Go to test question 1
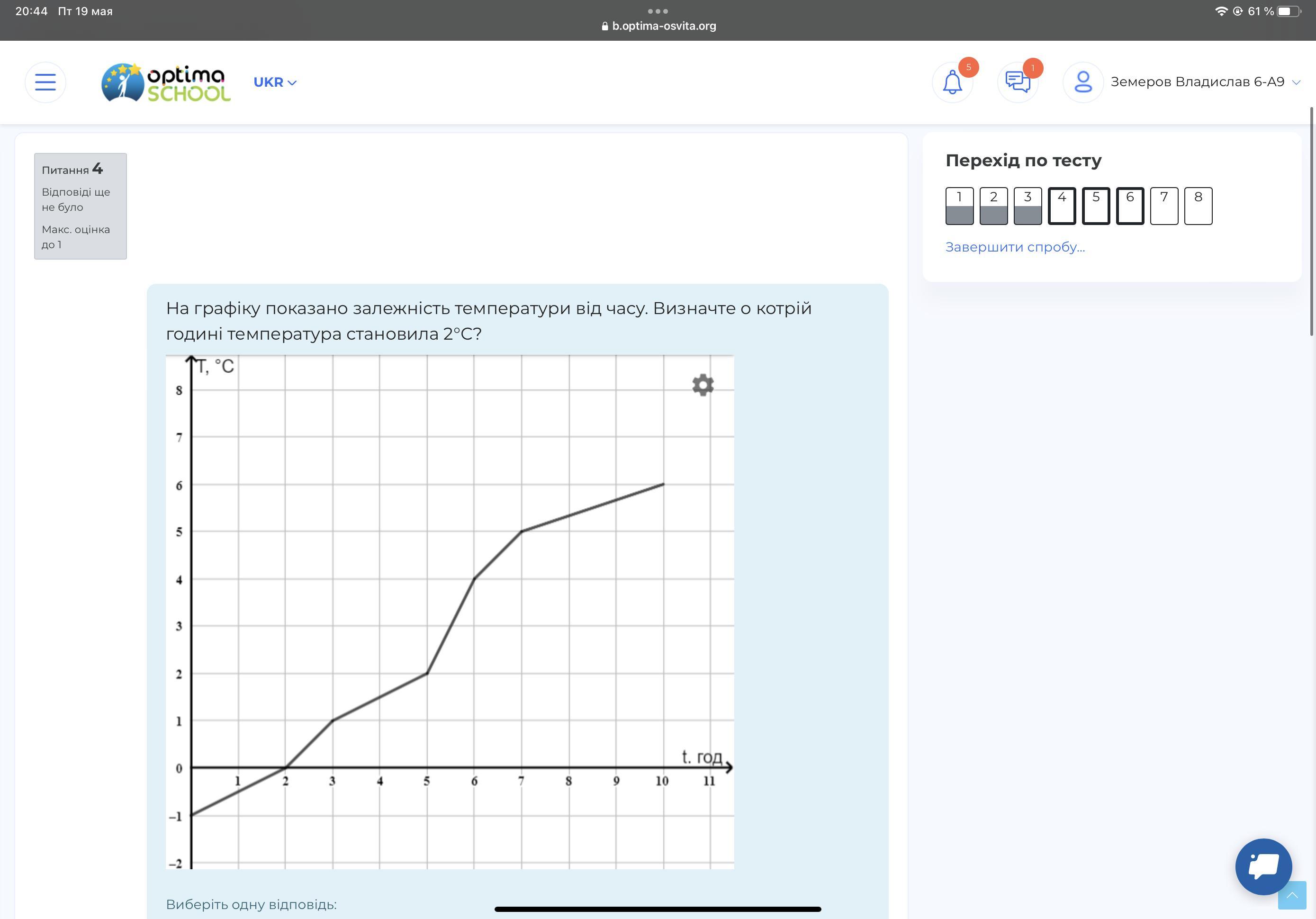The image size is (1316, 919). (x=959, y=206)
